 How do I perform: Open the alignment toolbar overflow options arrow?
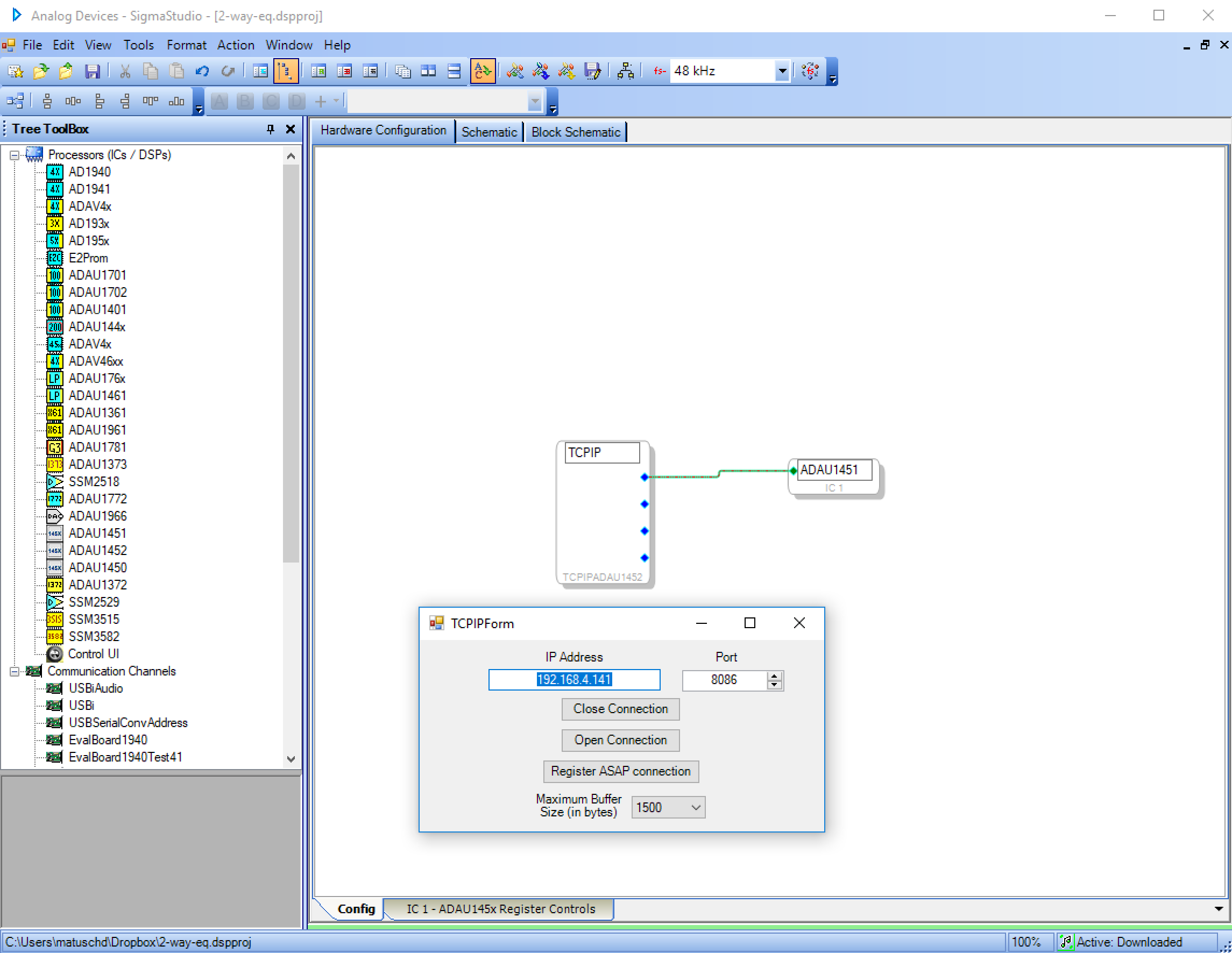199,102
